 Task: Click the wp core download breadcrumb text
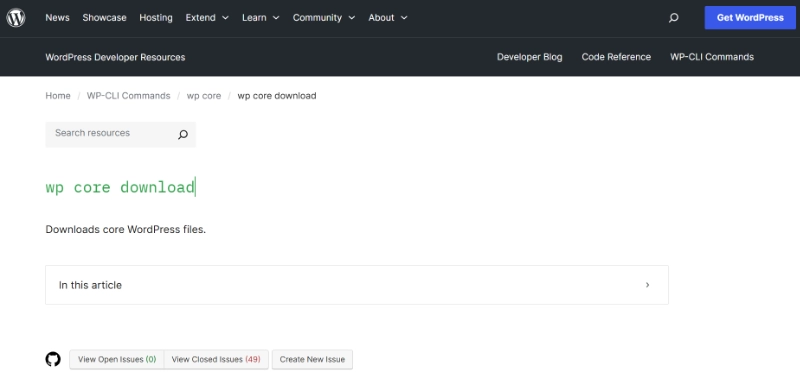(x=277, y=96)
